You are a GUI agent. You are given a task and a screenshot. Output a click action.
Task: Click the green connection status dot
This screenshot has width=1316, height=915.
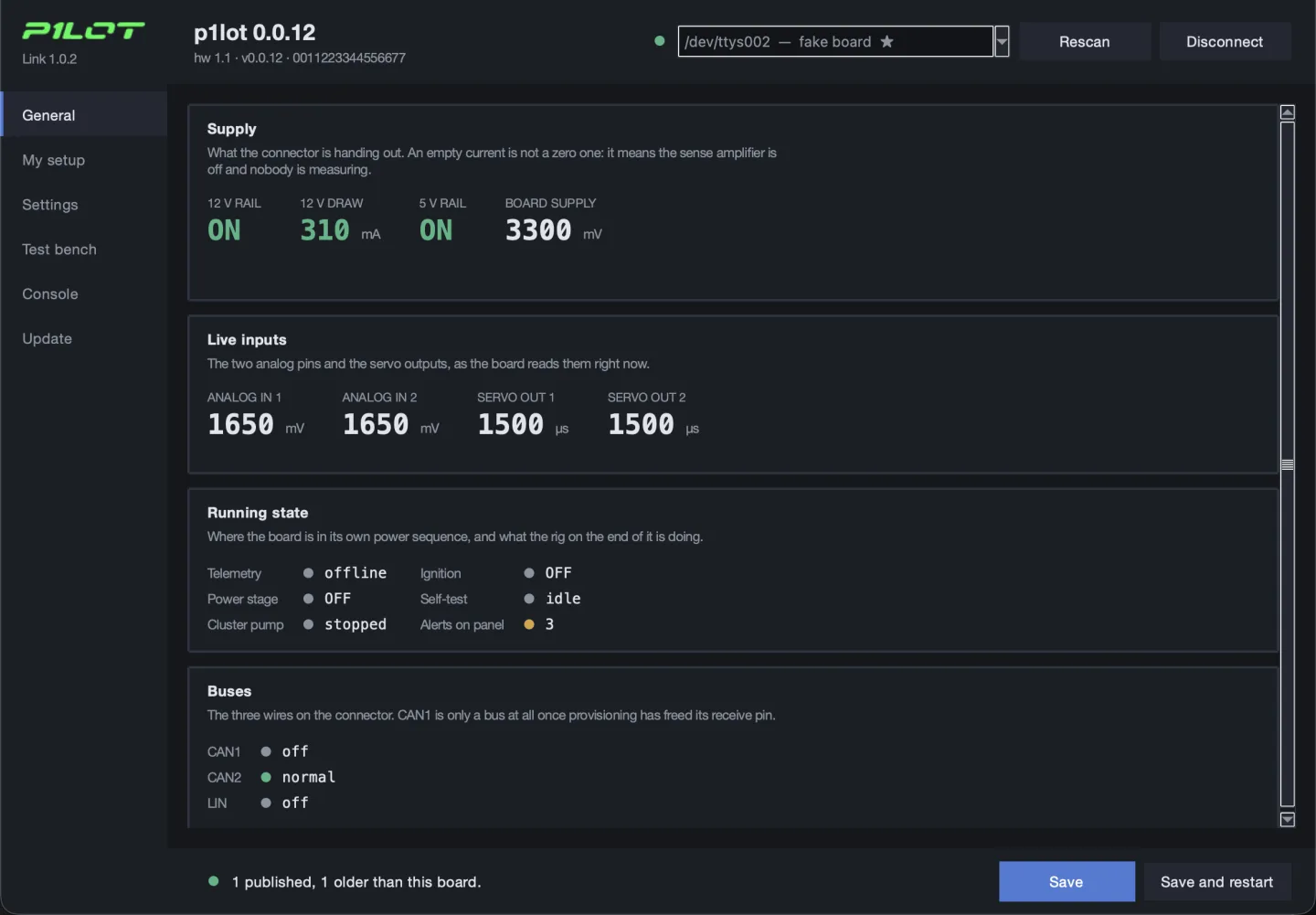pyautogui.click(x=660, y=41)
